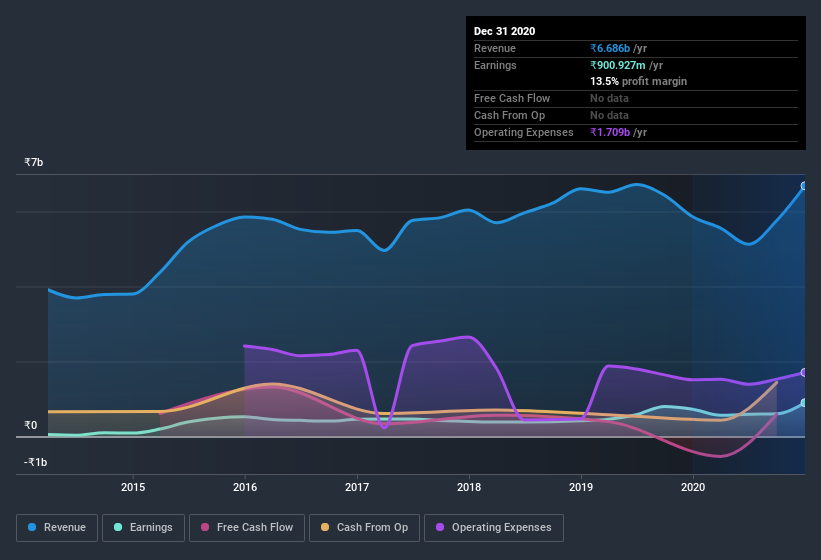Click the Free Cash Flow row label in tooltip
The height and width of the screenshot is (560, 821).
pyautogui.click(x=512, y=98)
